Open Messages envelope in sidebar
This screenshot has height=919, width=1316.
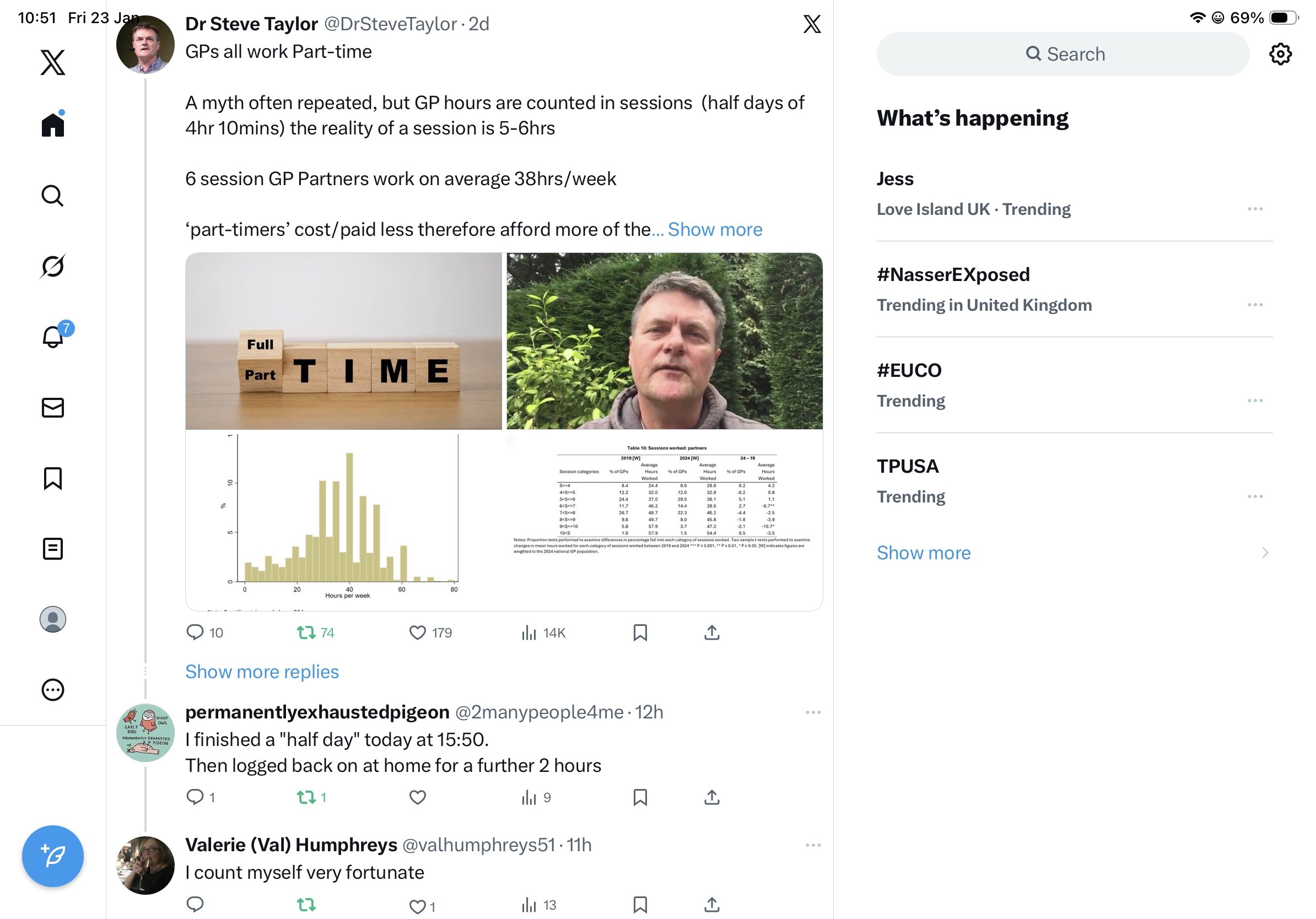click(x=53, y=408)
